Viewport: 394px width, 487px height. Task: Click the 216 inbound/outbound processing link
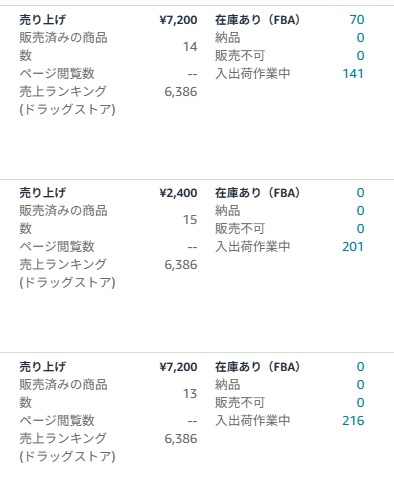click(x=353, y=421)
